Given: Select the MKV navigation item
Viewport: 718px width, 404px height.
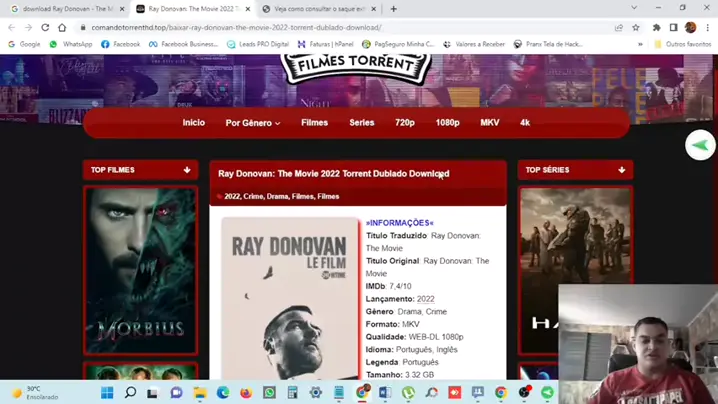Looking at the screenshot, I should tap(490, 123).
